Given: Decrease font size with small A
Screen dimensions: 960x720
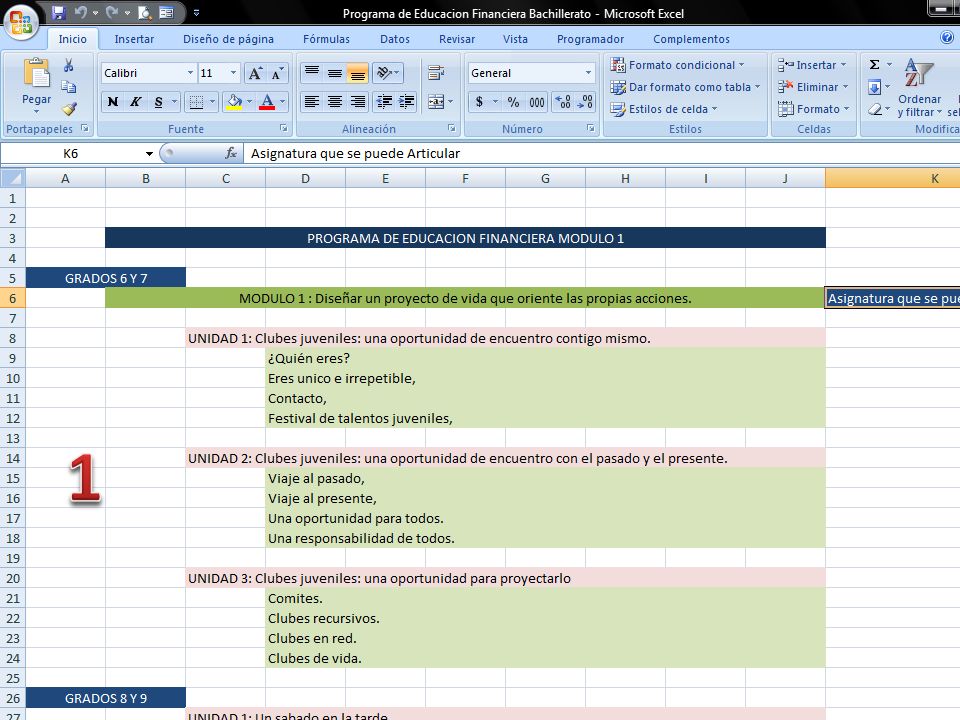Looking at the screenshot, I should click(x=277, y=73).
